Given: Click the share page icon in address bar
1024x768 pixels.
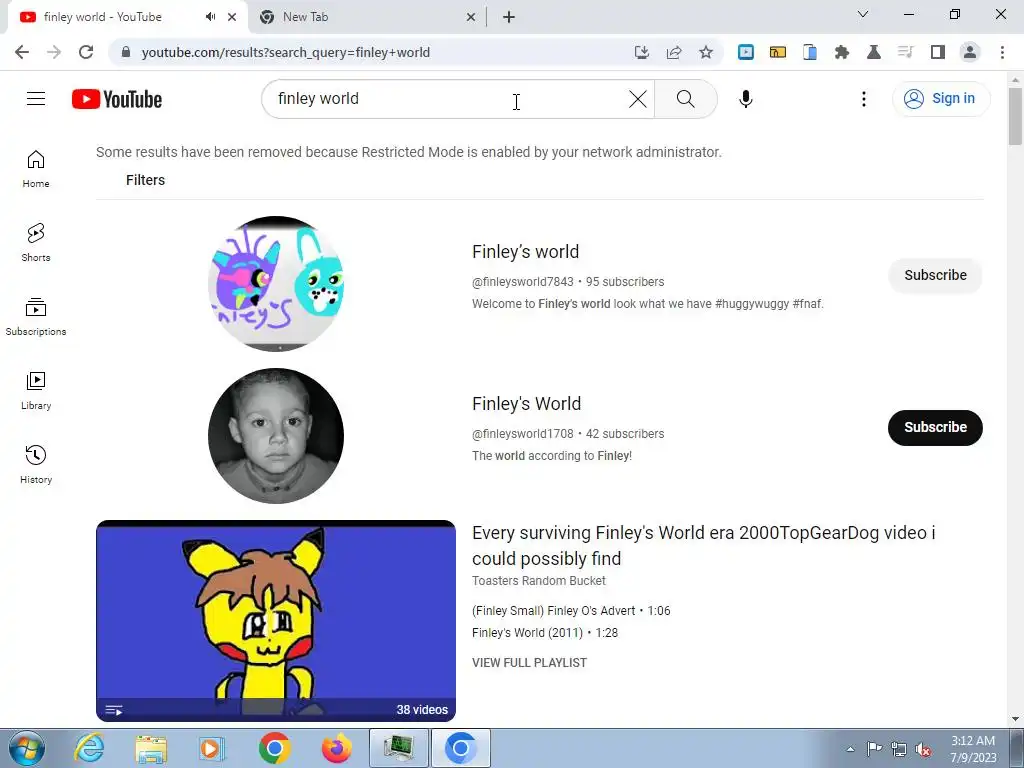Looking at the screenshot, I should [x=674, y=52].
